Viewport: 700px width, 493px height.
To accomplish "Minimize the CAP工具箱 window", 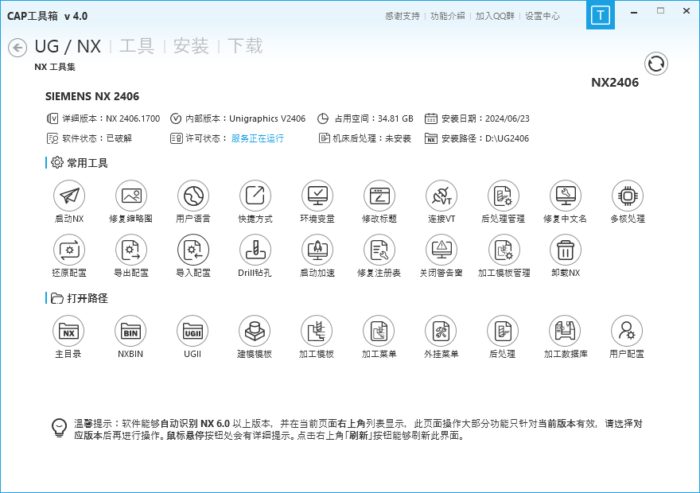I will 633,13.
